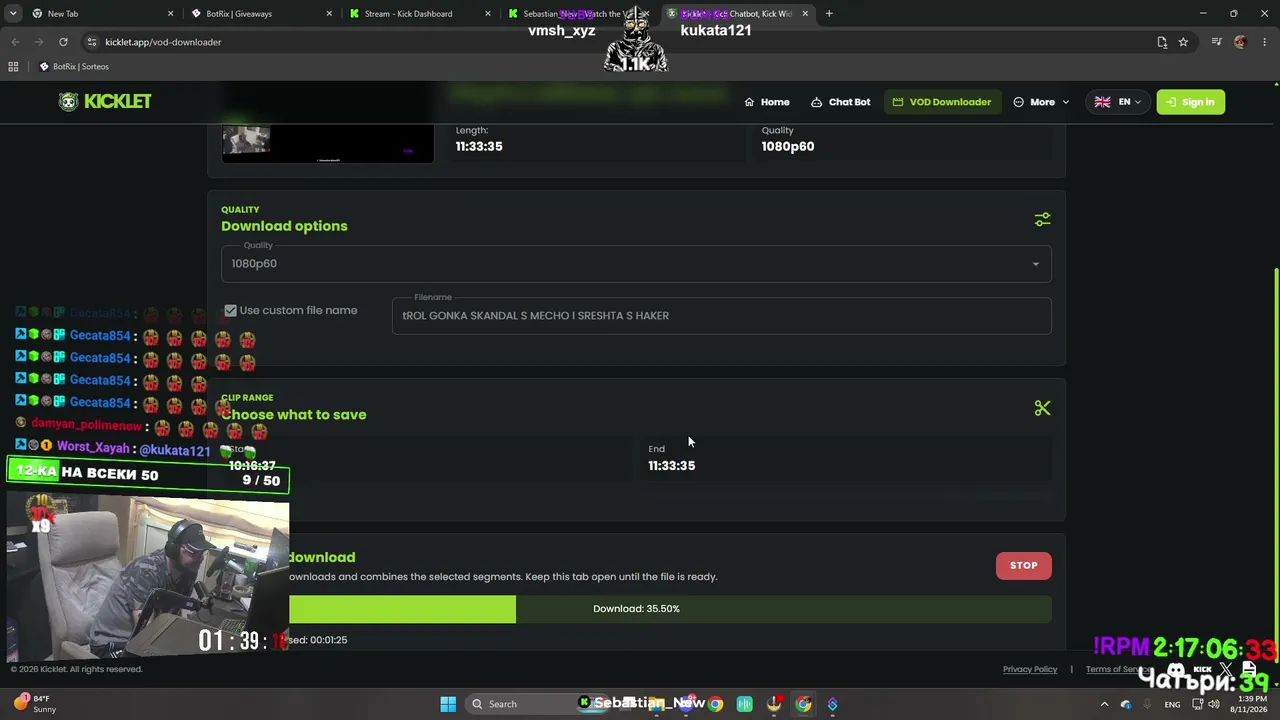This screenshot has height=720, width=1280.
Task: Open the Privacy Policy link
Action: [x=1030, y=669]
